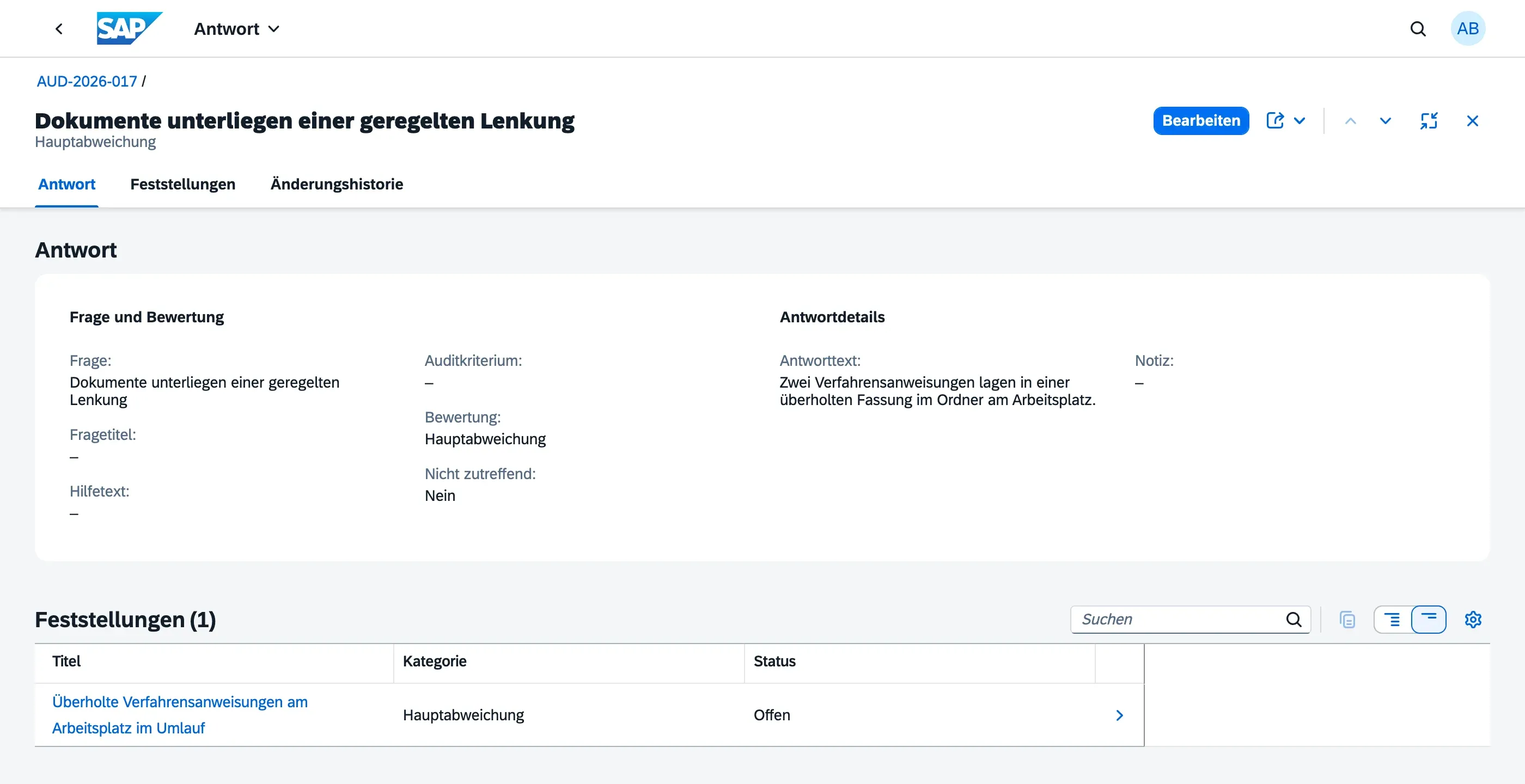Click the Bearbeiten button
This screenshot has height=784, width=1525.
click(1200, 121)
